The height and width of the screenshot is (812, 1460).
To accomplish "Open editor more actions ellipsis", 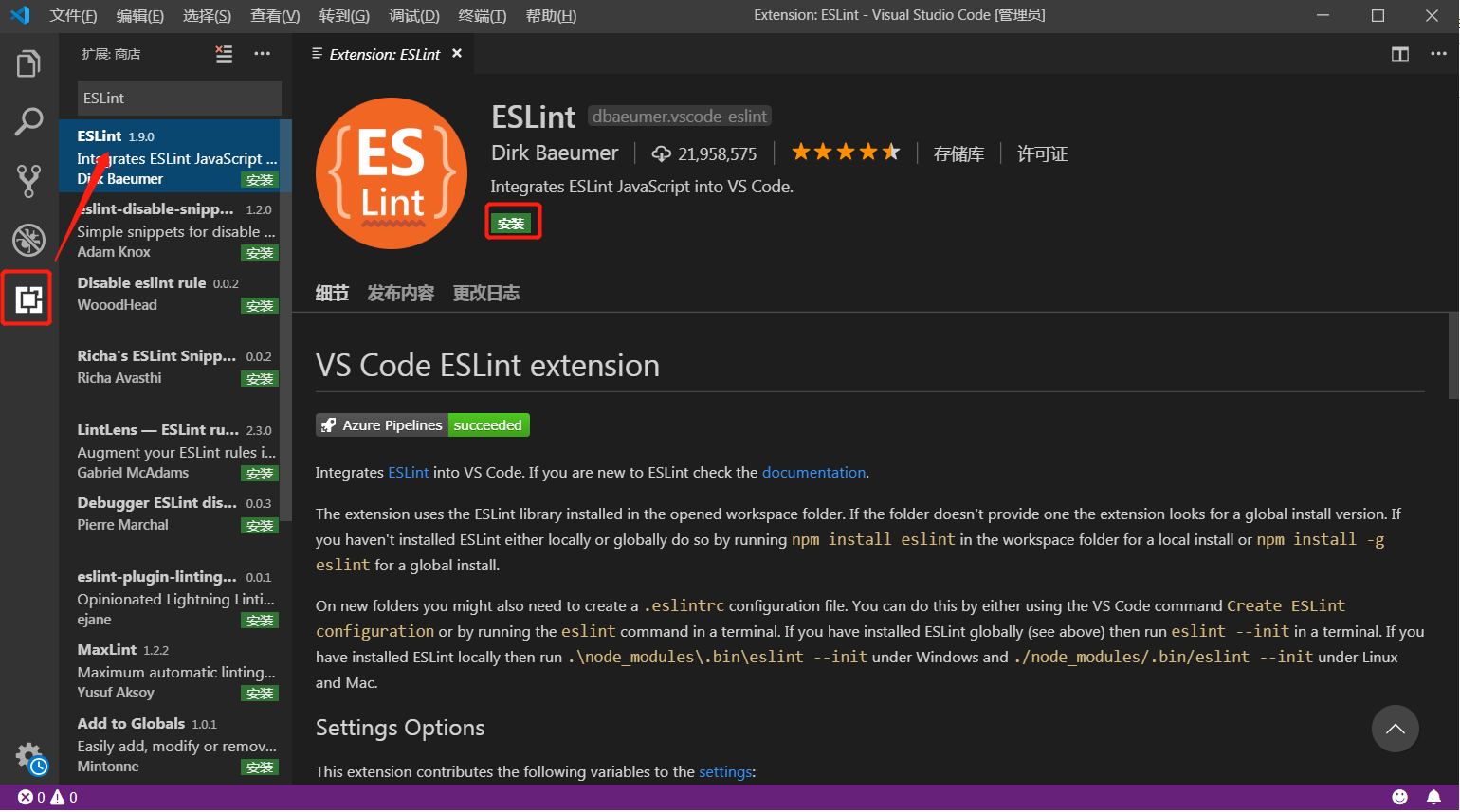I will [1438, 54].
